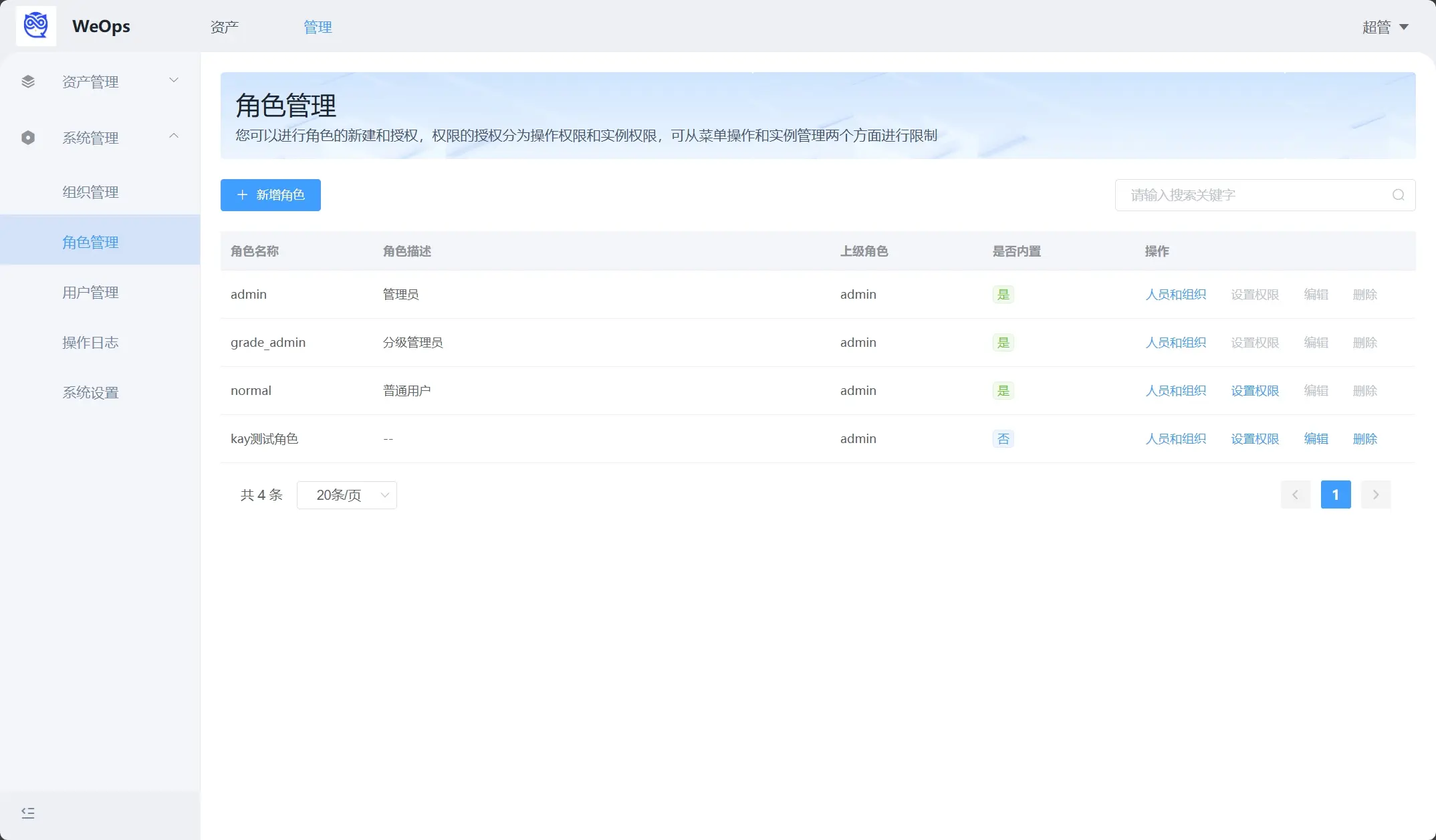Viewport: 1436px width, 840px height.
Task: Click the 否 tag in kay测试角色 row
Action: click(x=1003, y=439)
